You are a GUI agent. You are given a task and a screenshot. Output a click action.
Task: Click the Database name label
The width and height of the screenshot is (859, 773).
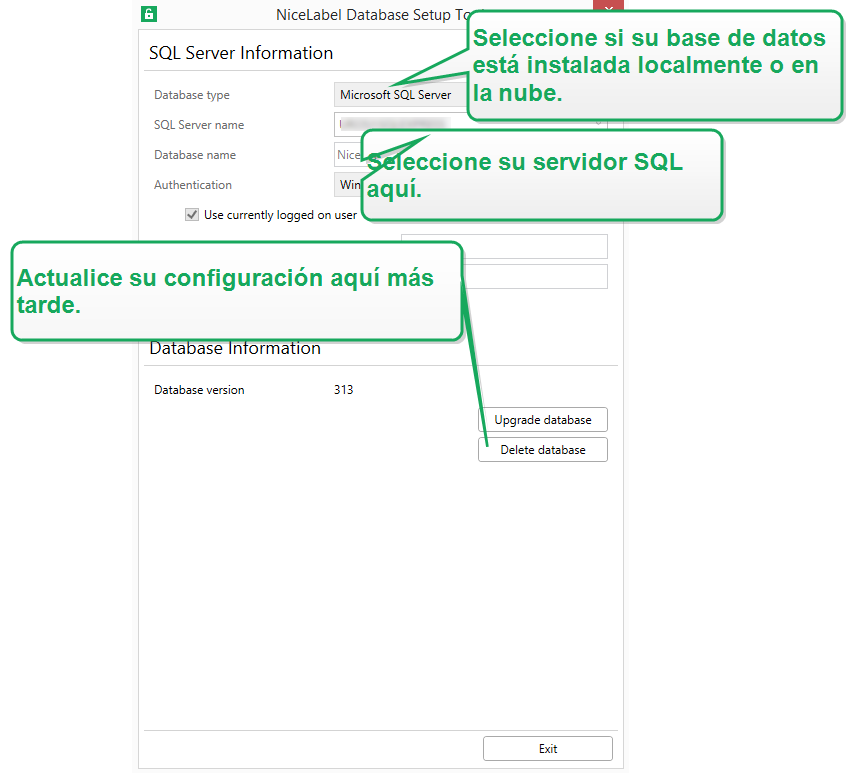(x=195, y=155)
